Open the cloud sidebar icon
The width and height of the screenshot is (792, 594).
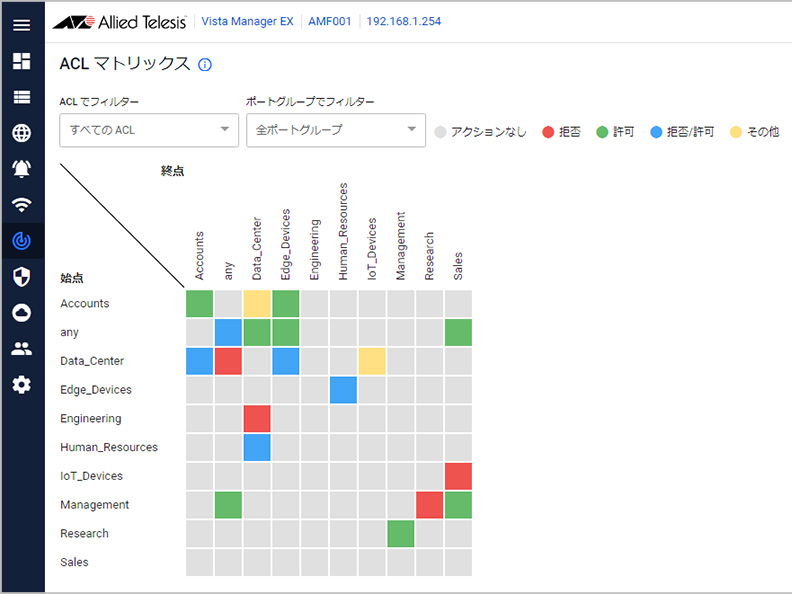click(21, 313)
